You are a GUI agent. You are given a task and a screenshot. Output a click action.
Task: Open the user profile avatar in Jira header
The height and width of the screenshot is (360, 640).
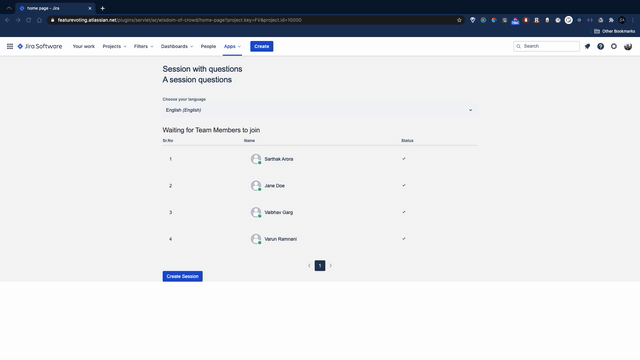pyautogui.click(x=628, y=47)
